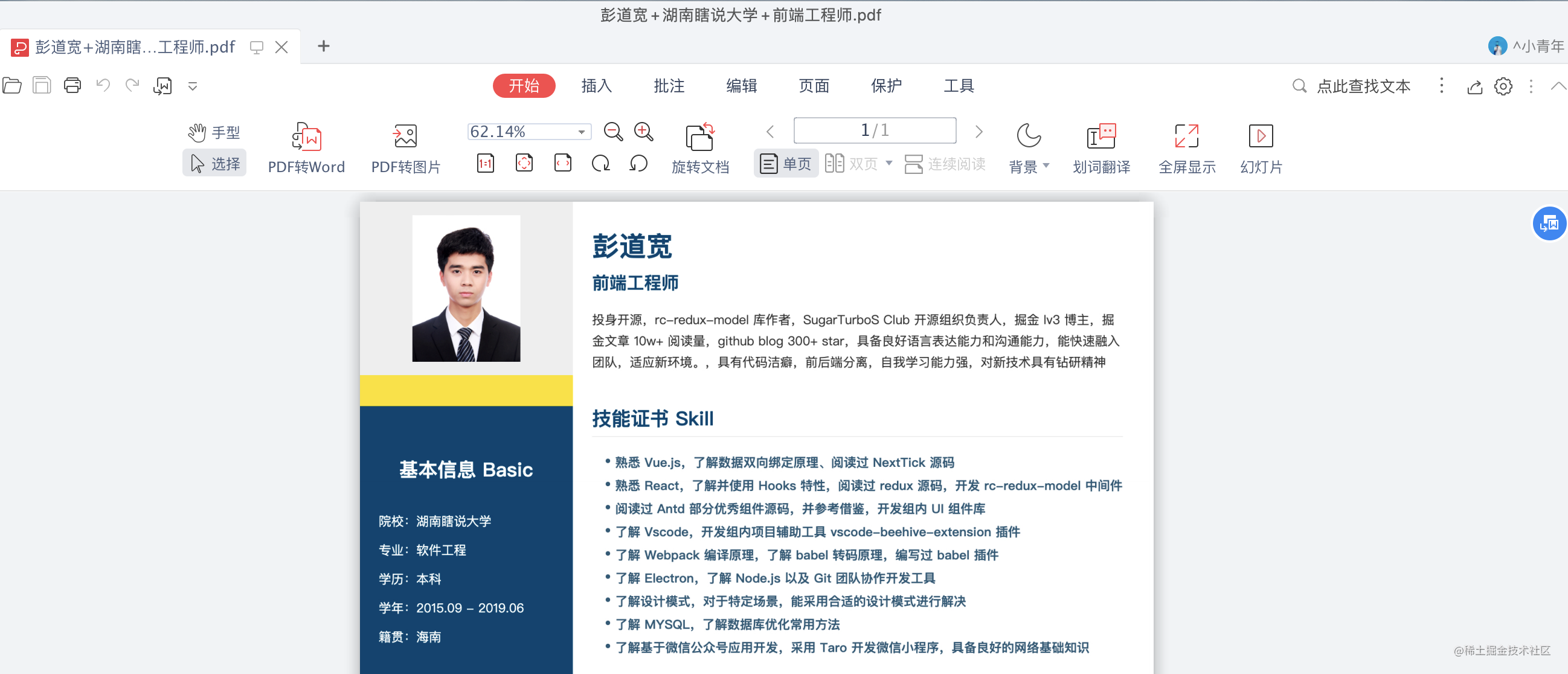Switch to 手型 hand tool

click(214, 132)
